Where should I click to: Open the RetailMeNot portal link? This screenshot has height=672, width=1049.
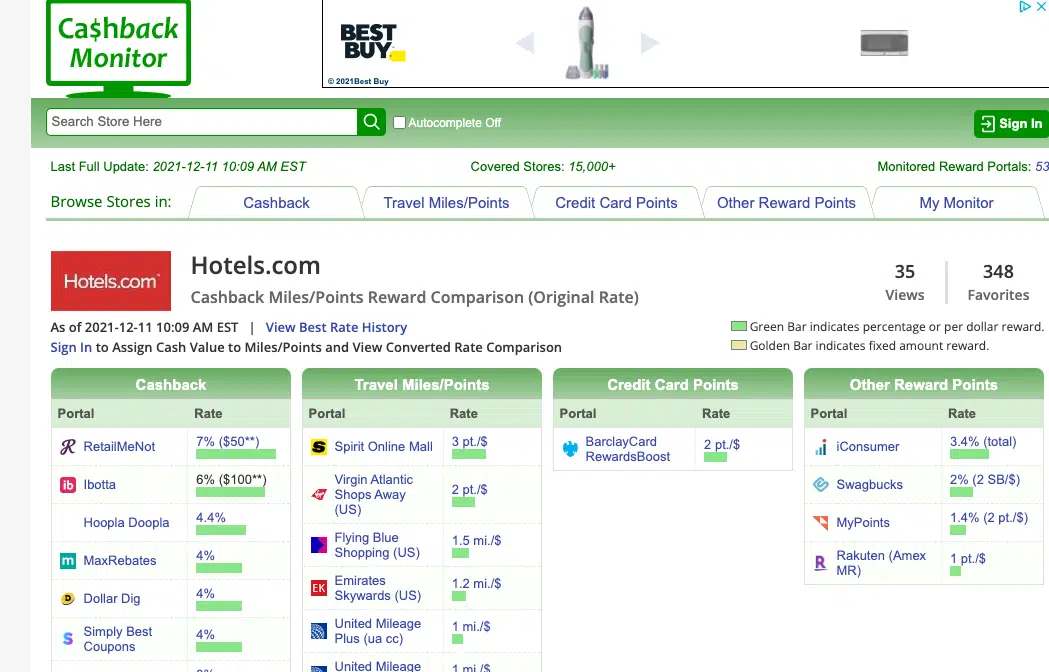click(119, 446)
